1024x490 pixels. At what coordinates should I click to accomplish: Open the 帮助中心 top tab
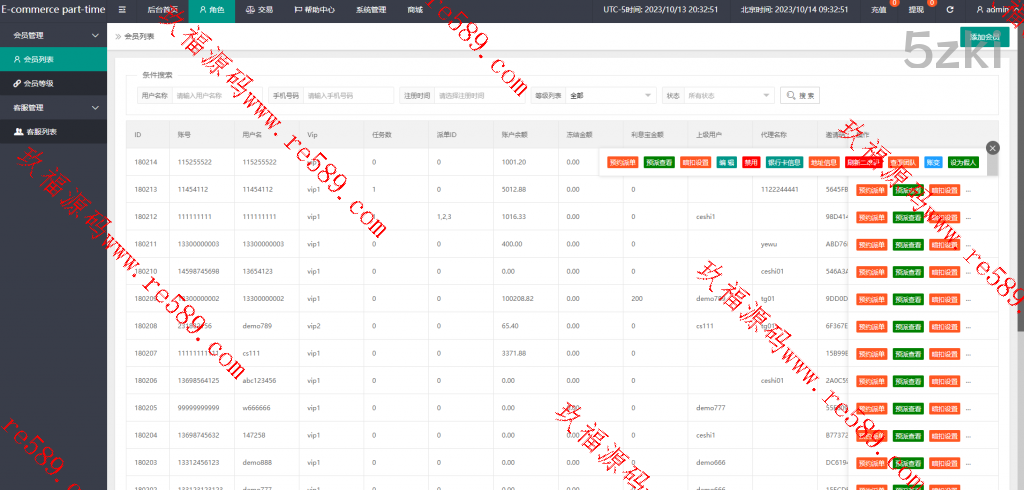[x=314, y=9]
